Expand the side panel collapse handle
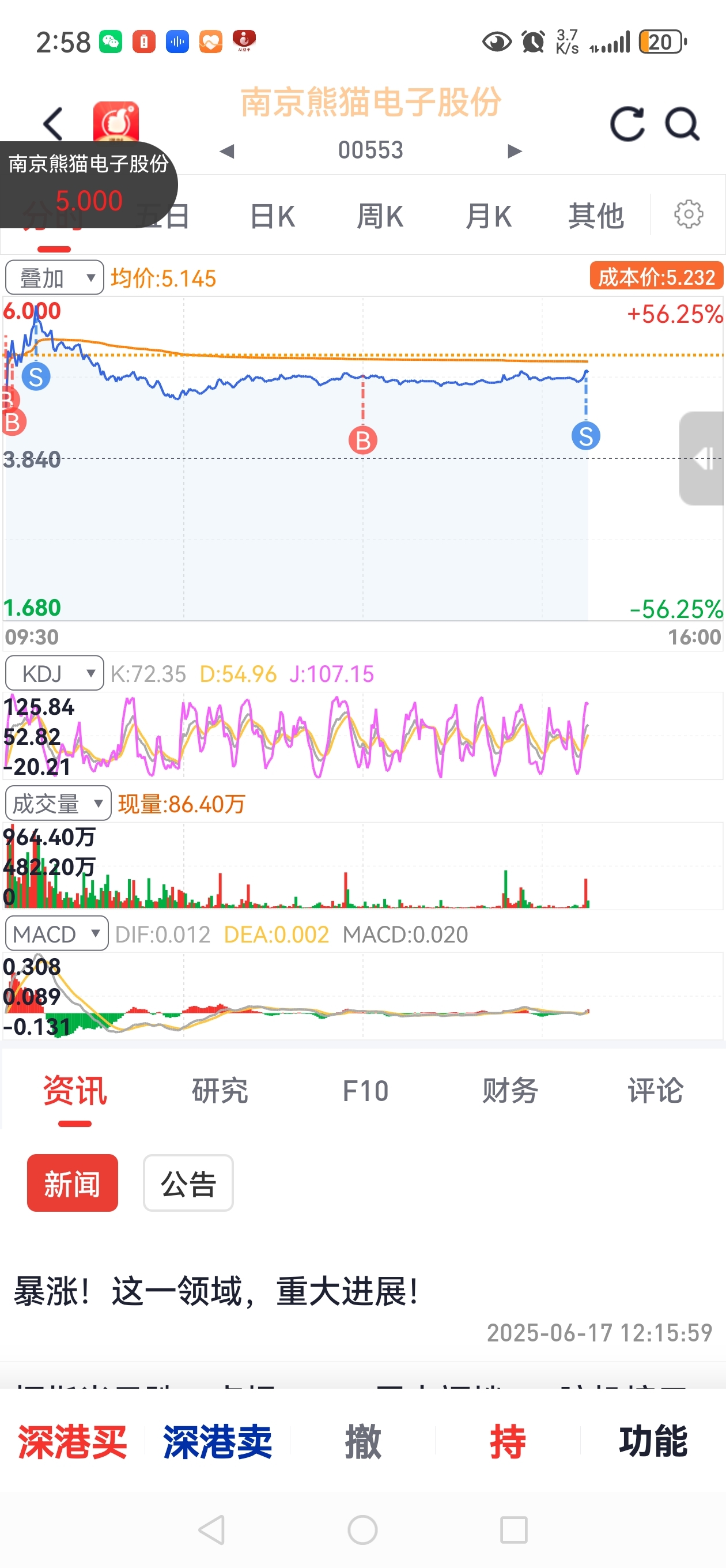This screenshot has width=726, height=1568. click(702, 458)
